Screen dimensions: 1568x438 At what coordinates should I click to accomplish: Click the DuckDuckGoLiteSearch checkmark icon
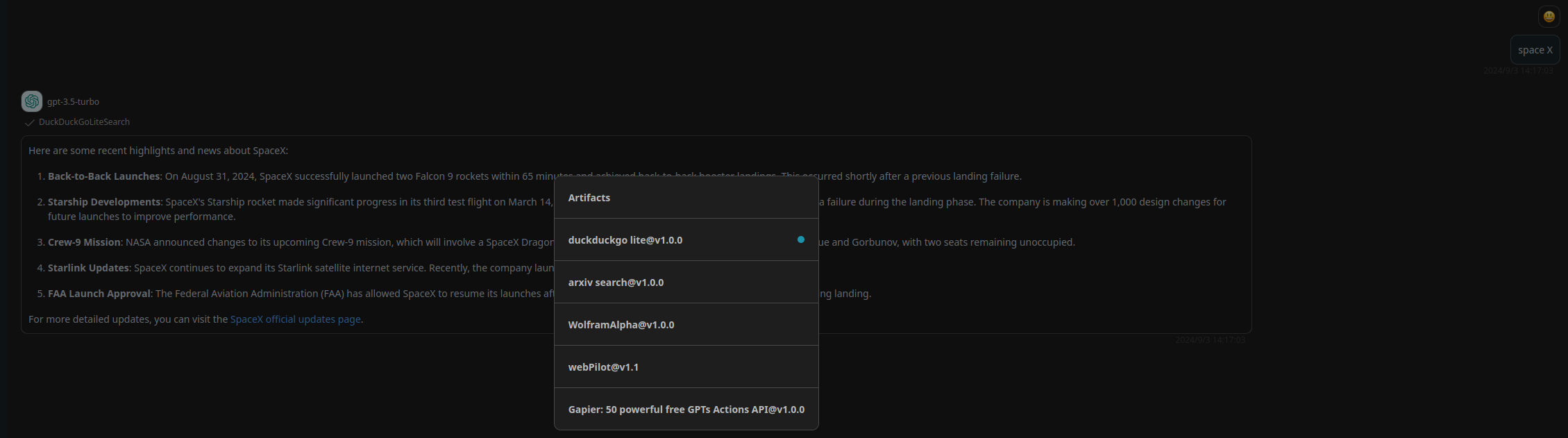click(x=29, y=122)
